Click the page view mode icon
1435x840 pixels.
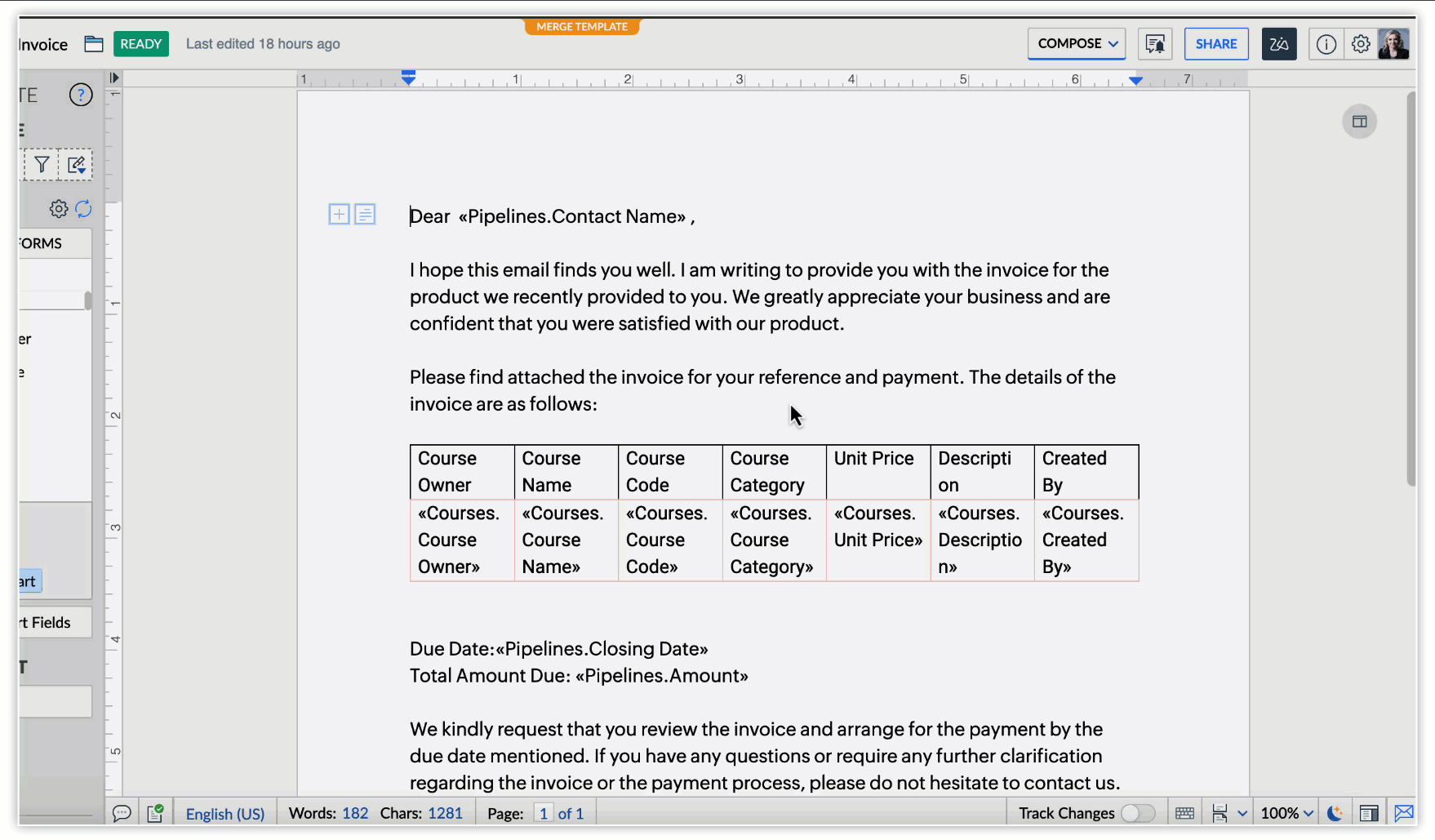tap(1220, 813)
